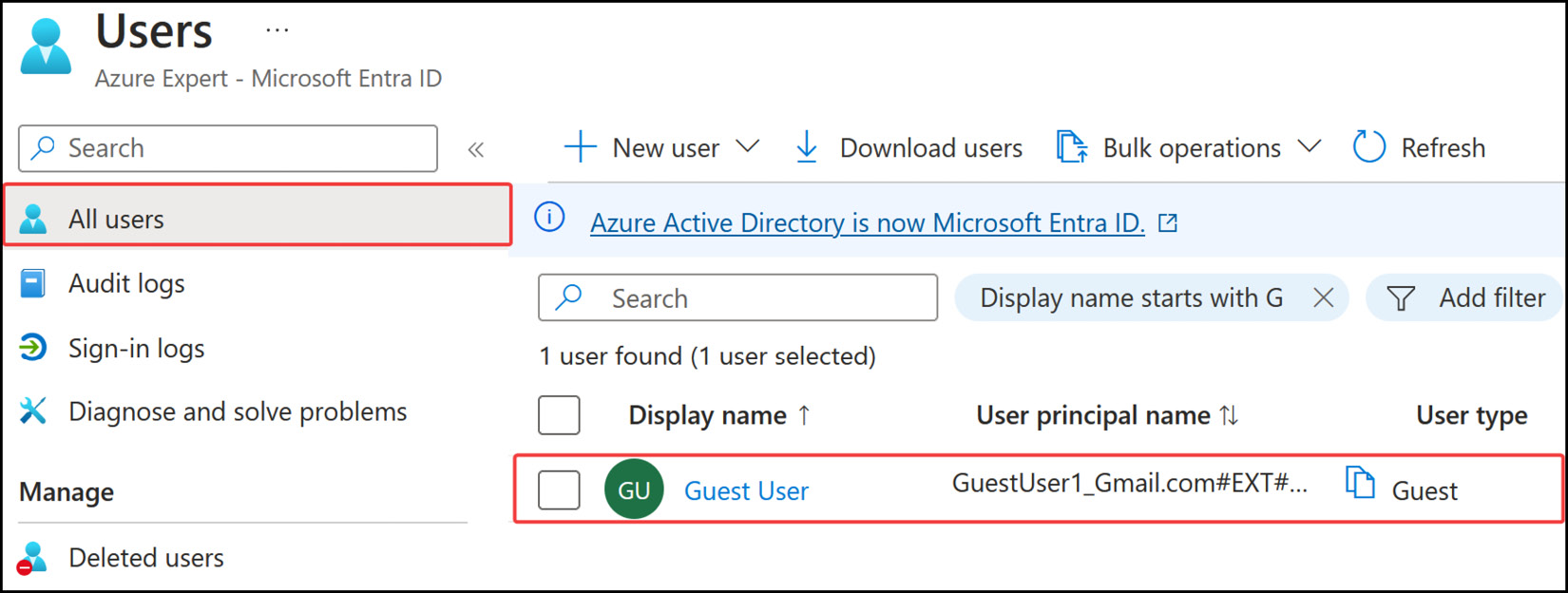The image size is (1568, 593).
Task: Click the users Search magnifier icon
Action: pos(568,297)
